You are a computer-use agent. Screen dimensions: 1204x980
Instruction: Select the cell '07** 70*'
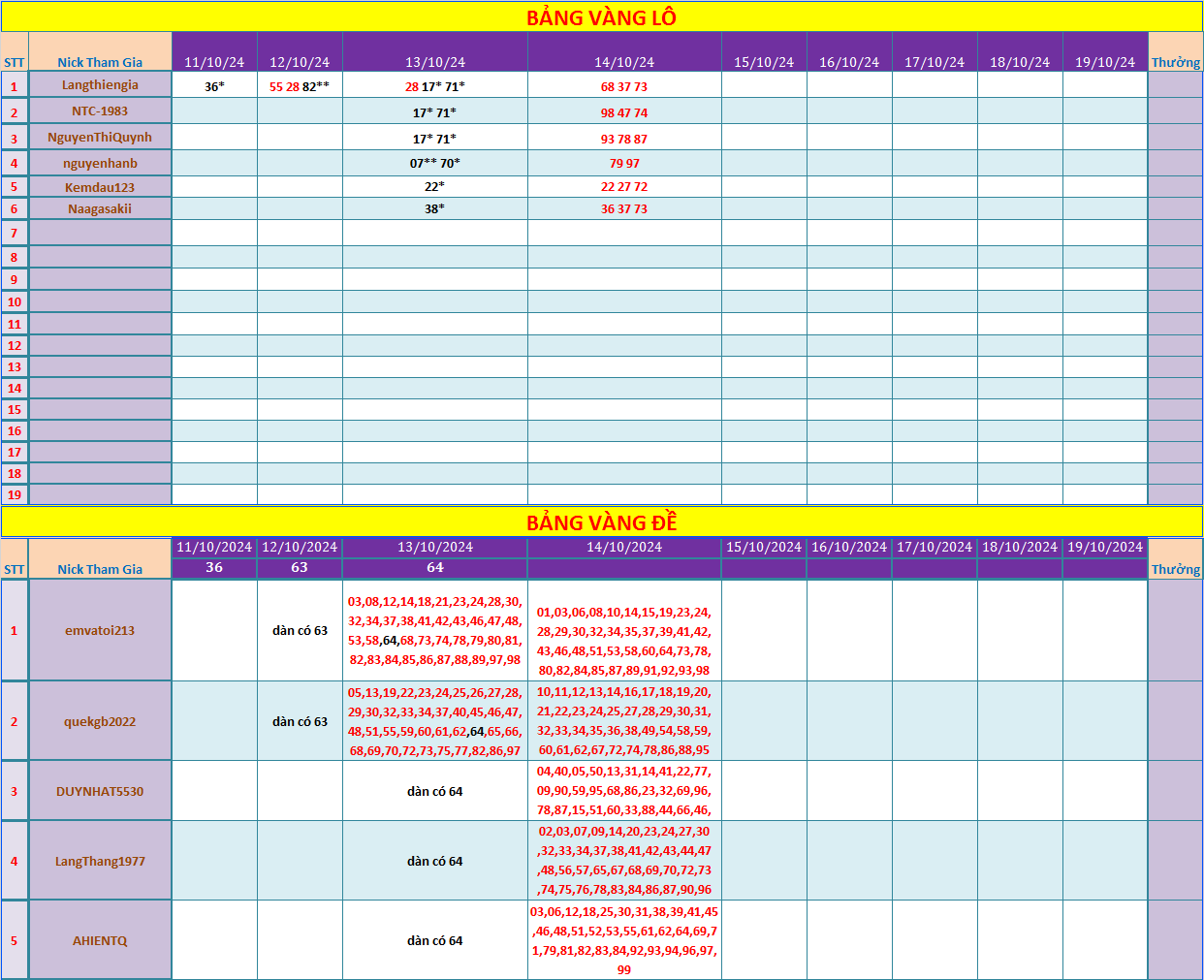pos(435,163)
